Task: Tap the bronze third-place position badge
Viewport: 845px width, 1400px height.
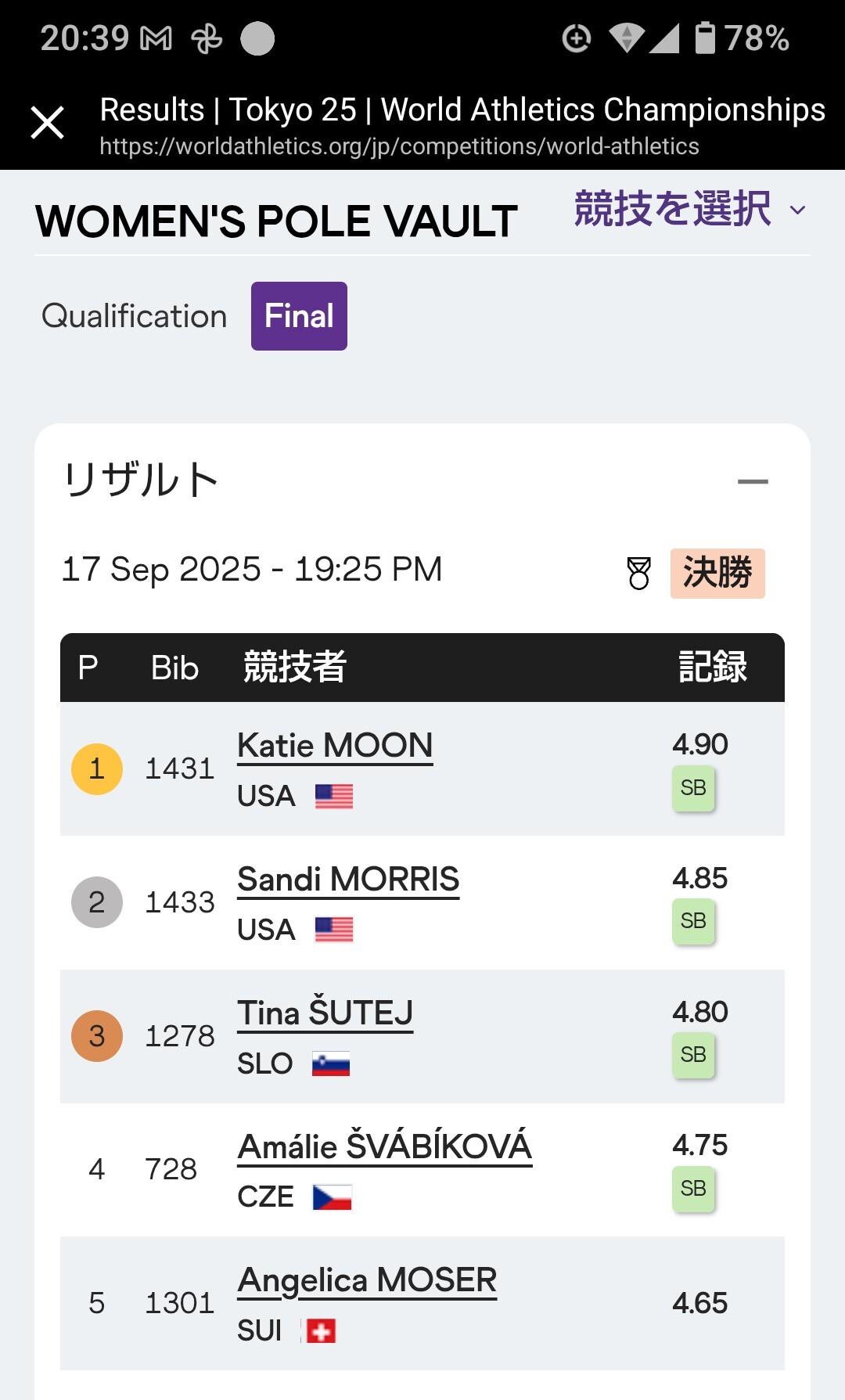Action: pos(97,1036)
